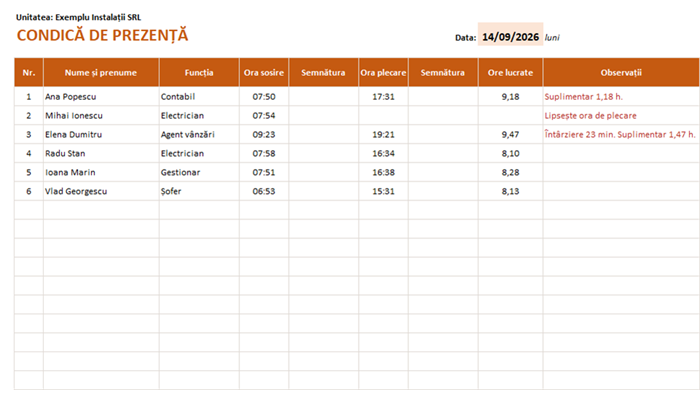This screenshot has width=700, height=400.
Task: Select worked hours value 8,10
Action: 510,153
